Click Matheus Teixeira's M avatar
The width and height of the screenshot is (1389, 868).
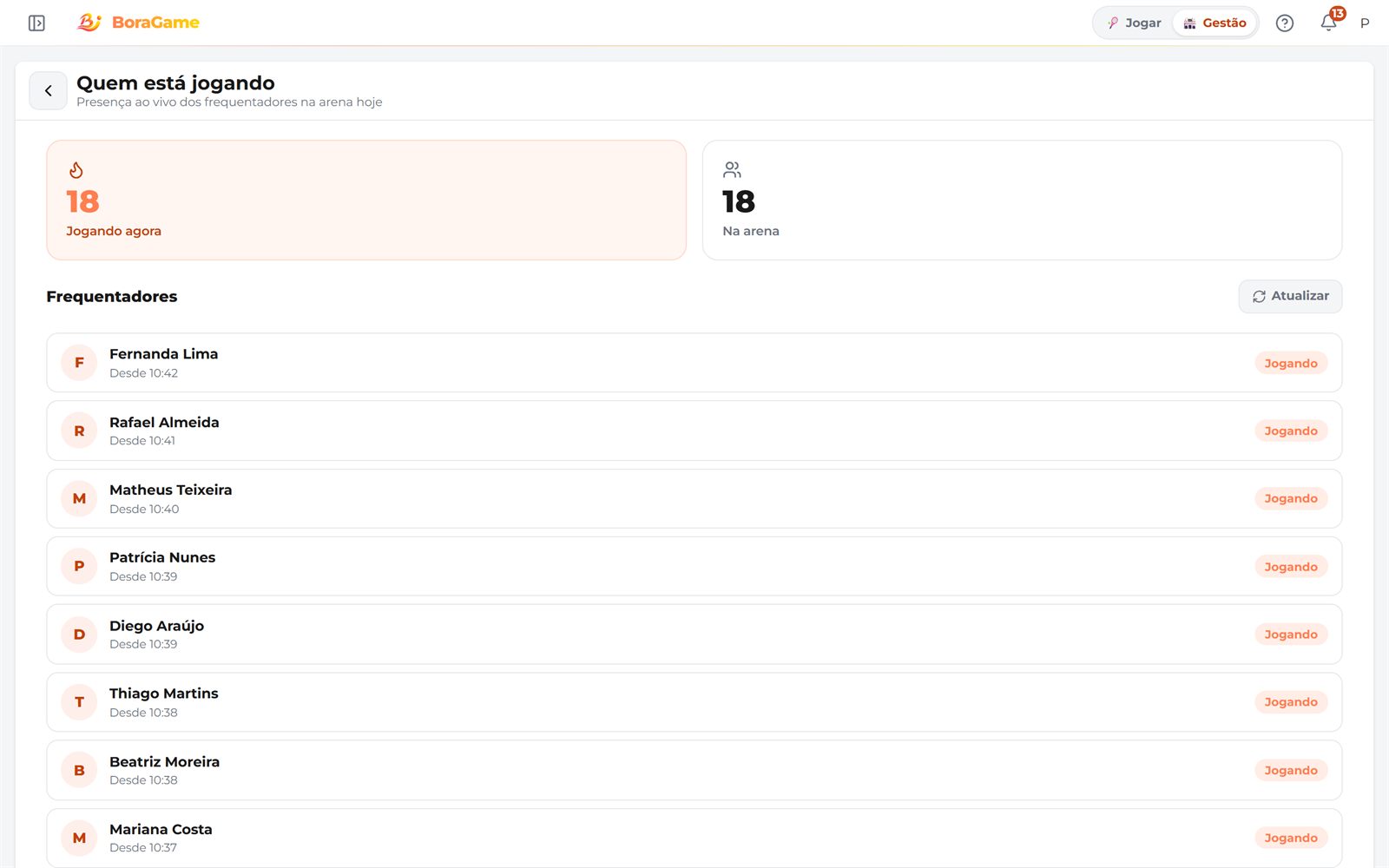pos(79,499)
